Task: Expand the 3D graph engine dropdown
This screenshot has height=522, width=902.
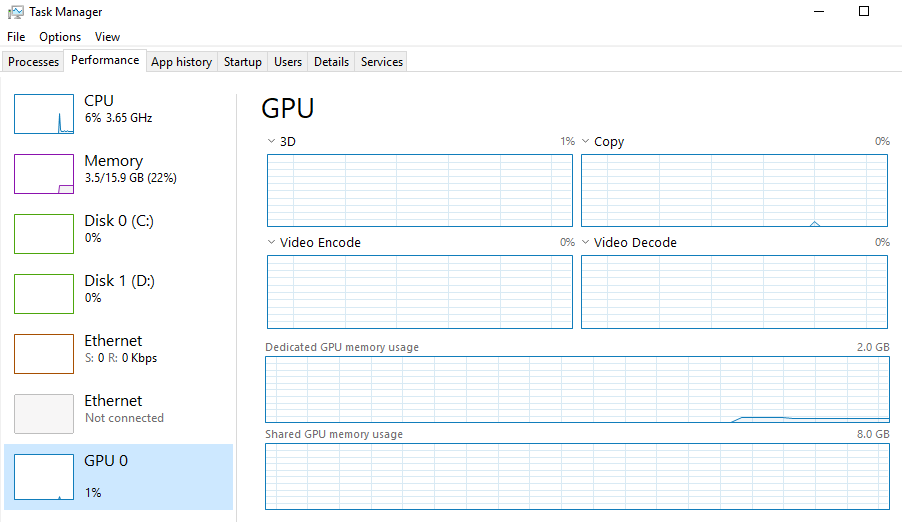Action: (x=272, y=142)
